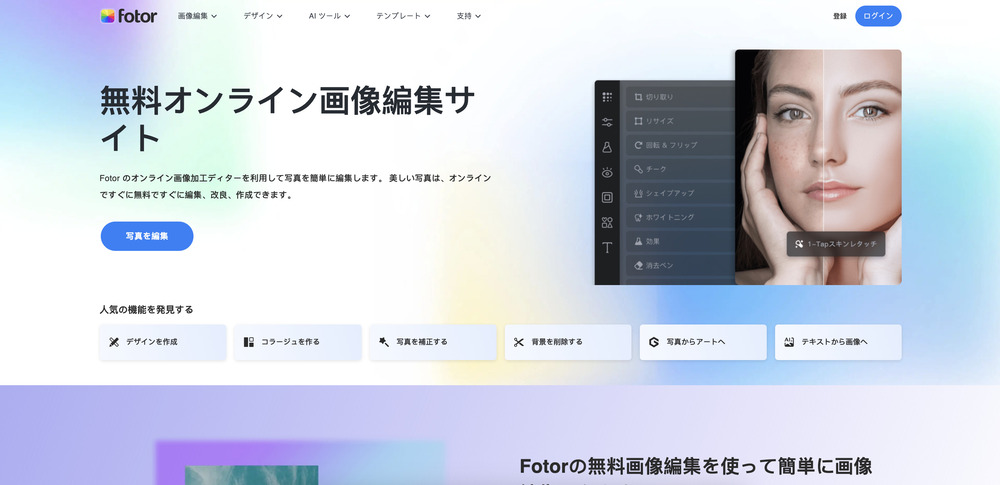This screenshot has height=485, width=1000.
Task: Open the デザインを作成 feature card
Action: coord(163,342)
